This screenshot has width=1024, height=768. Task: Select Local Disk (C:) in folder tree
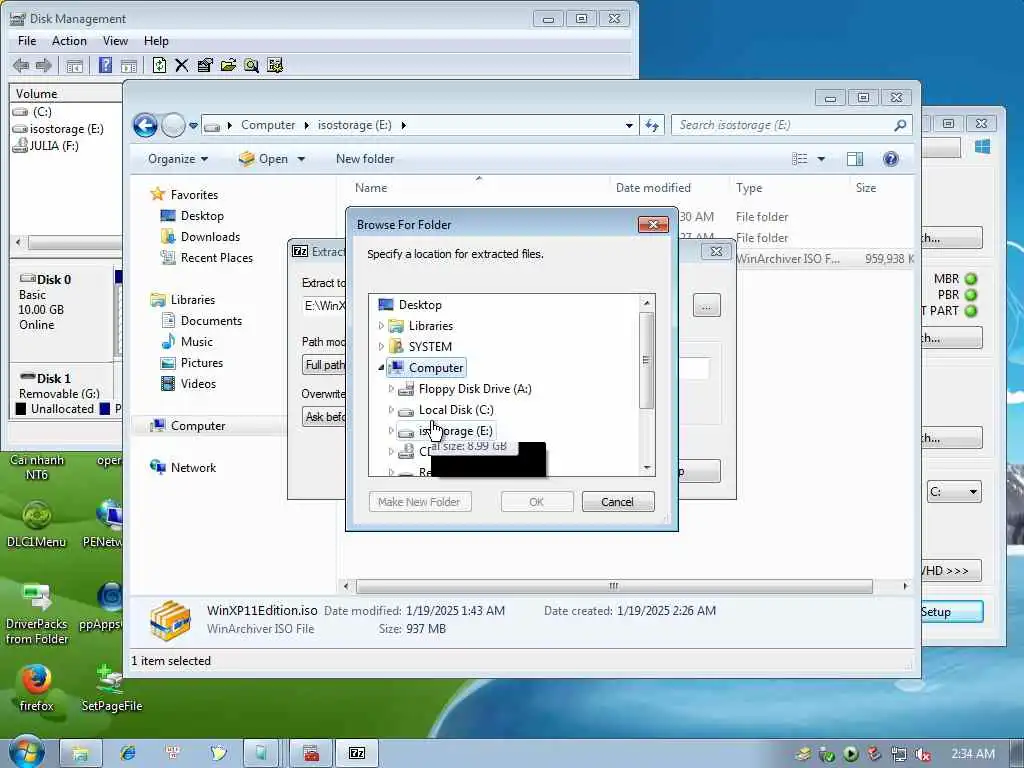point(456,409)
